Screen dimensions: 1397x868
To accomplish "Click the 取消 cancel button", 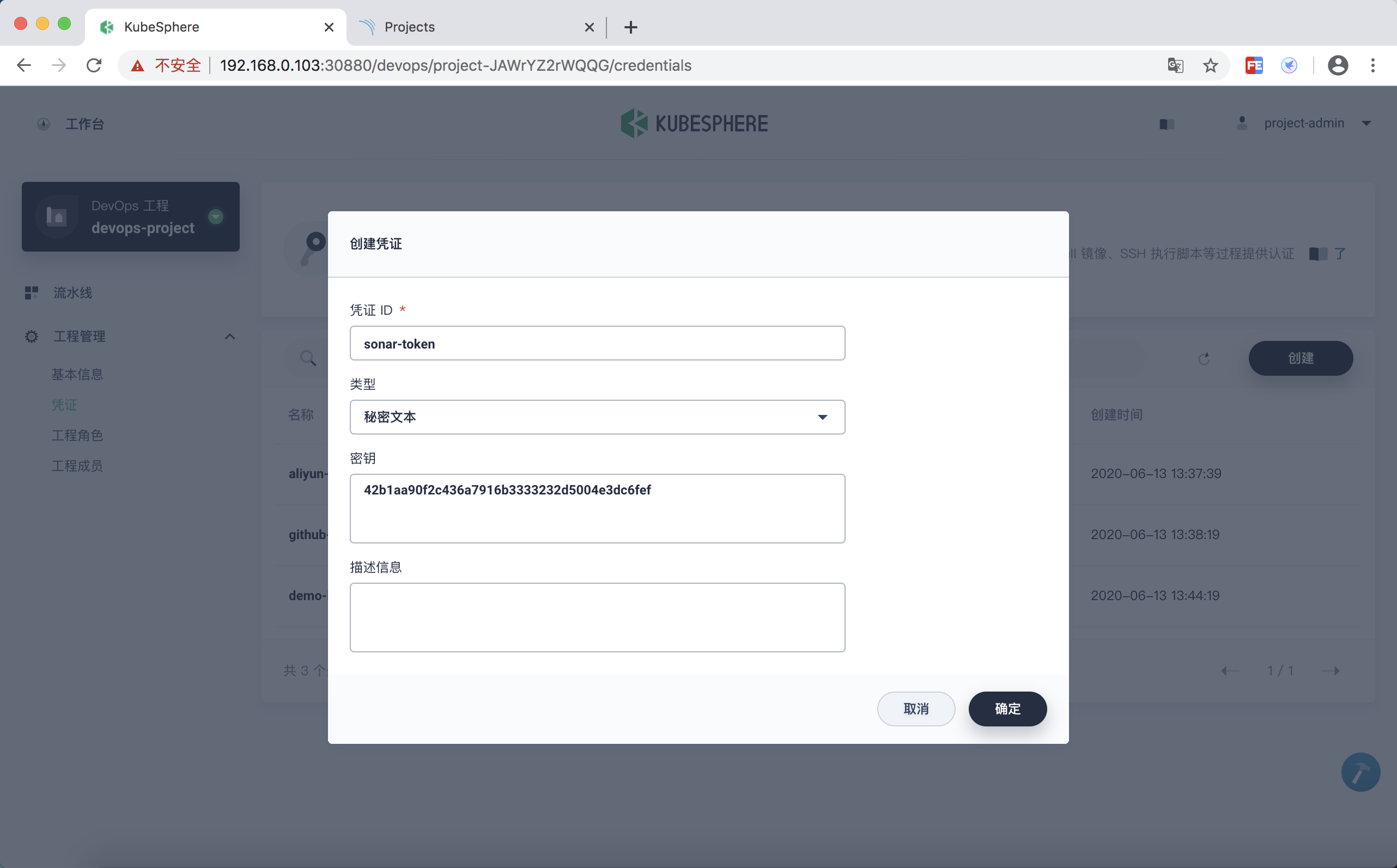I will click(916, 709).
